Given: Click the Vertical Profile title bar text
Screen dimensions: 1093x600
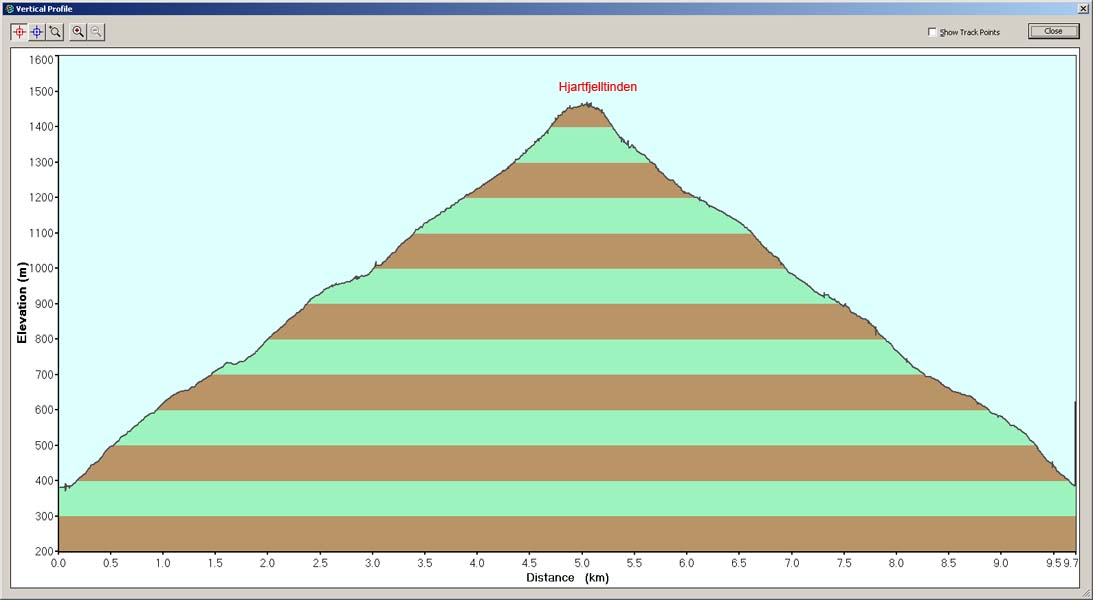Looking at the screenshot, I should tap(44, 8).
